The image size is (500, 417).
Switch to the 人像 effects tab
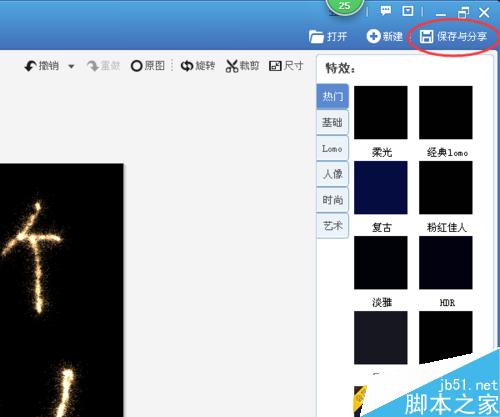[x=332, y=174]
